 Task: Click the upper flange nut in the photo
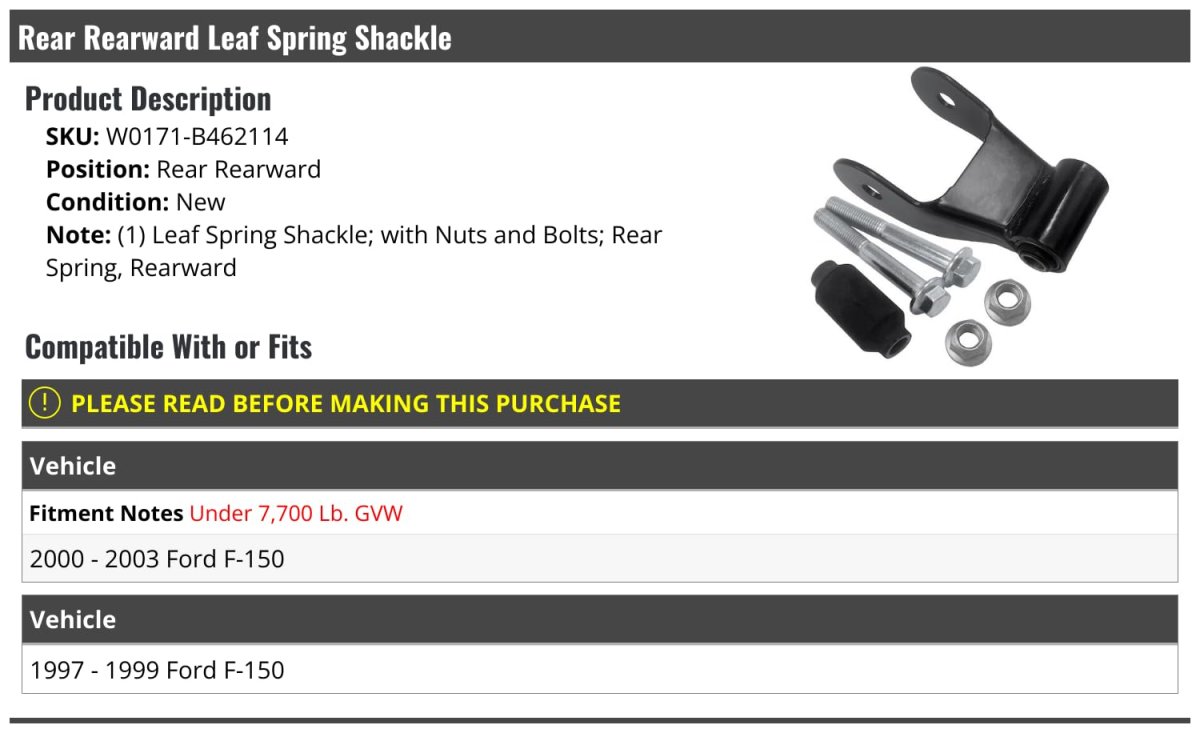[x=1005, y=301]
